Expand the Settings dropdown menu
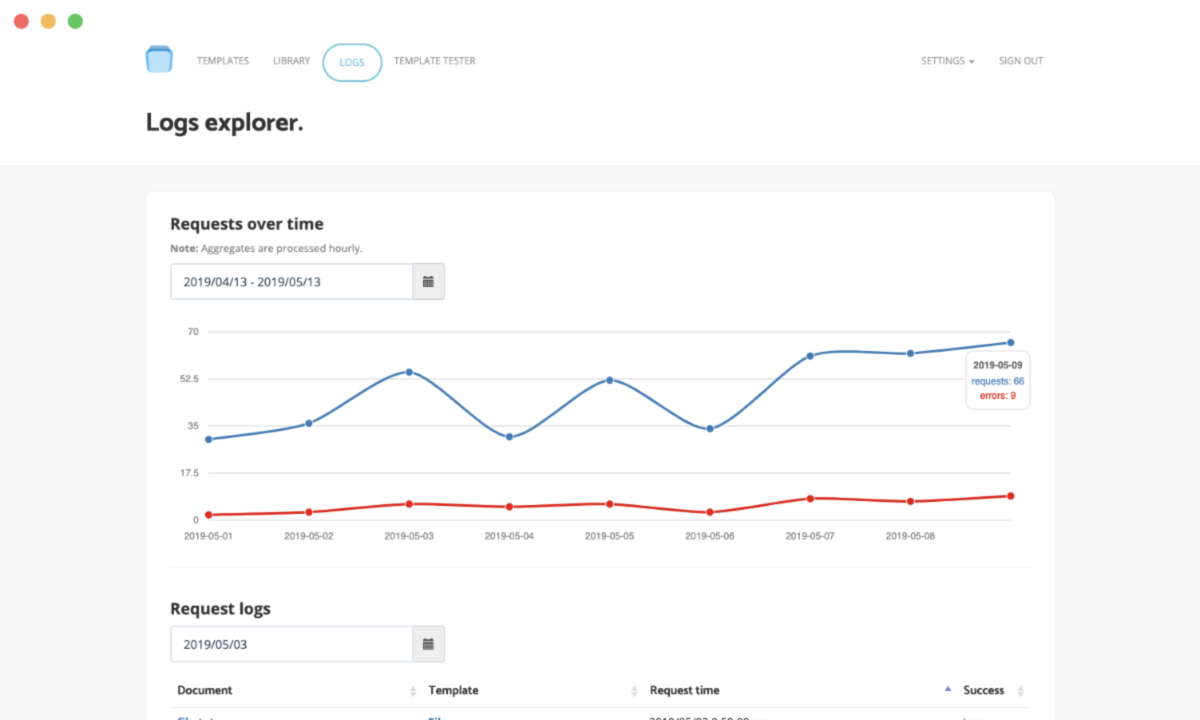Viewport: 1200px width, 720px height. click(x=947, y=61)
